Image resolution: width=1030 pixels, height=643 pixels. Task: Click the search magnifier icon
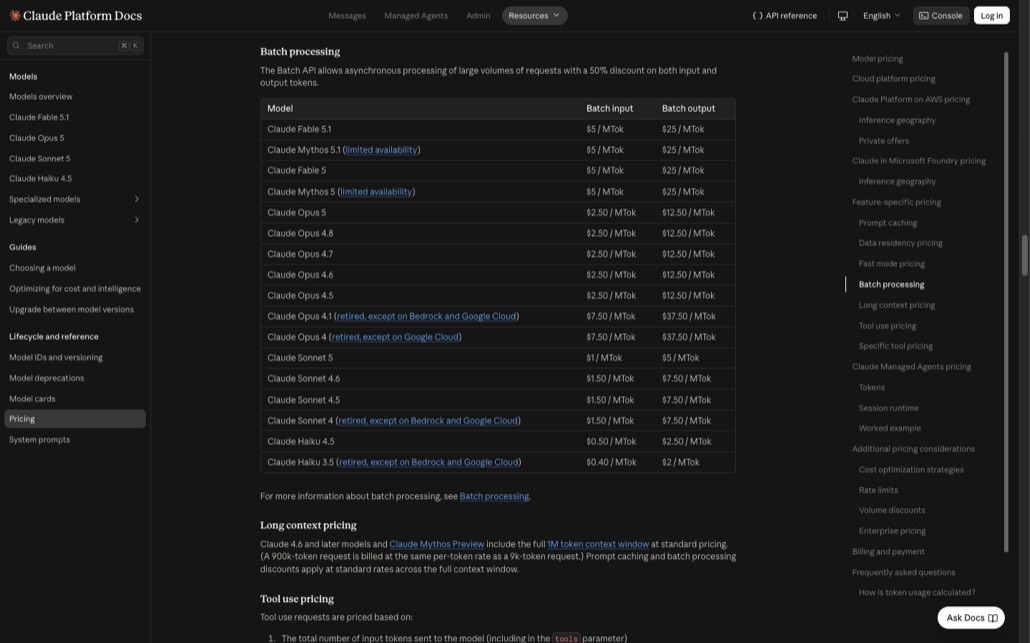[16, 46]
